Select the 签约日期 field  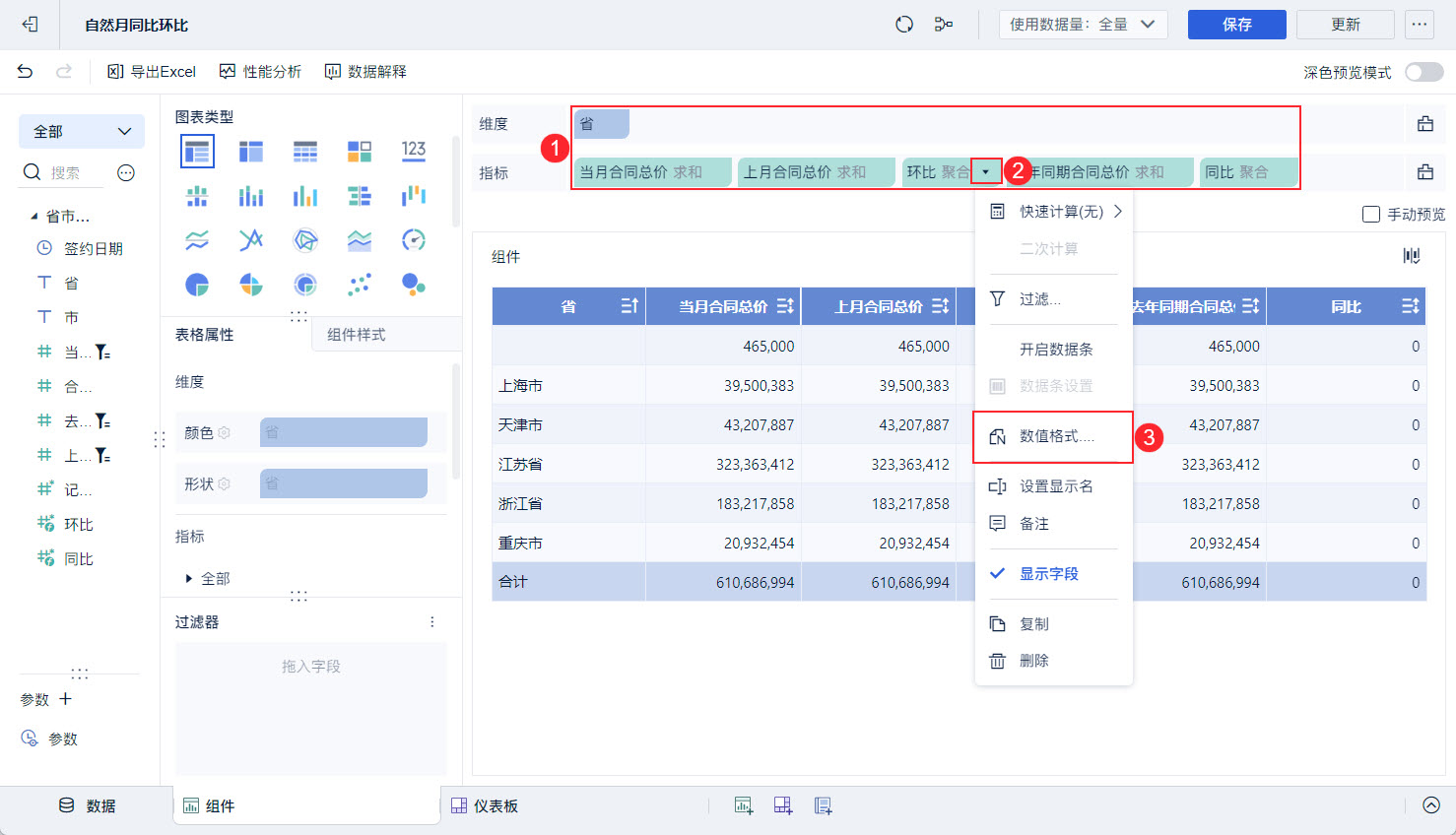coord(80,249)
